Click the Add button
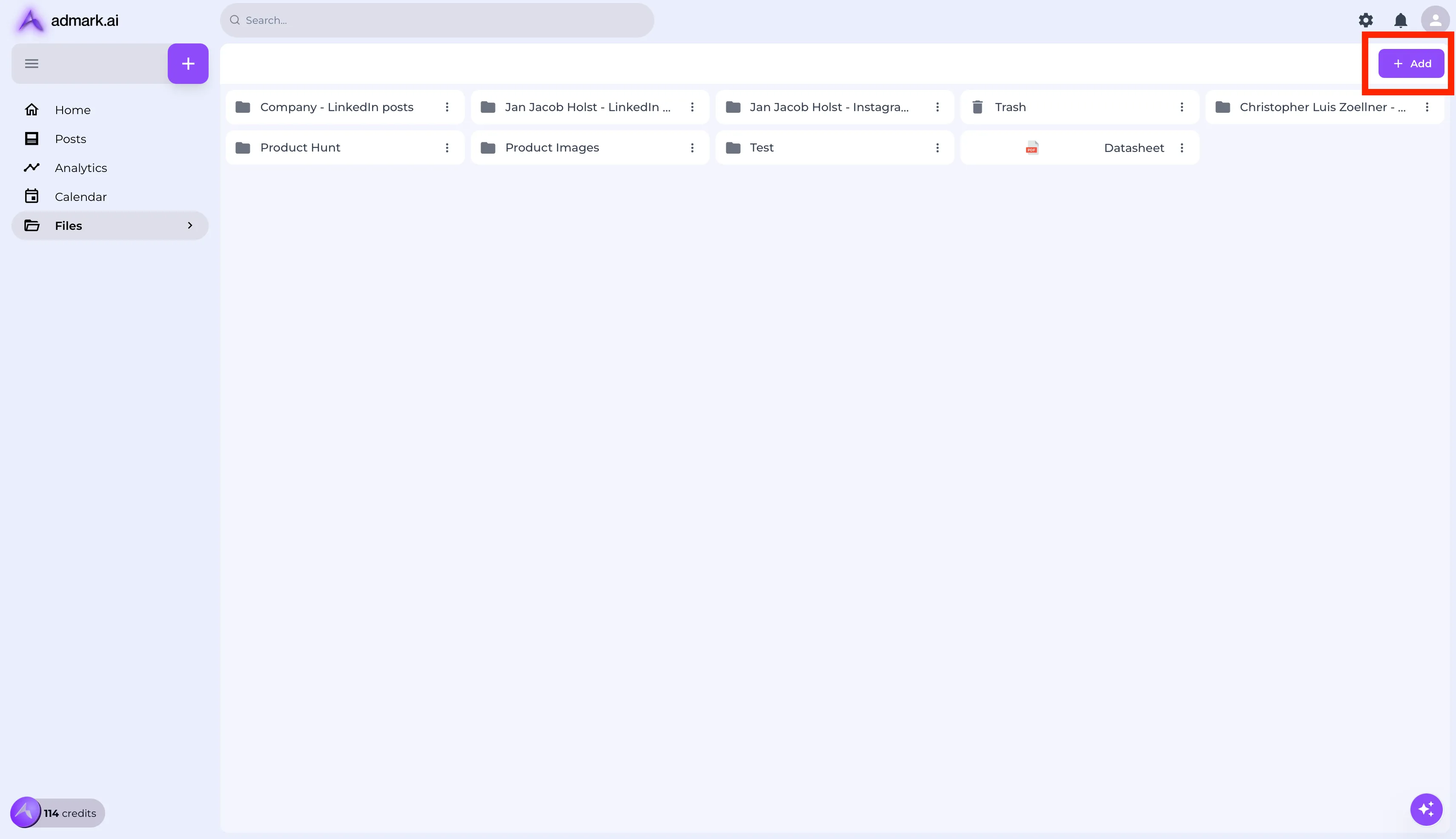1456x839 pixels. pos(1411,63)
